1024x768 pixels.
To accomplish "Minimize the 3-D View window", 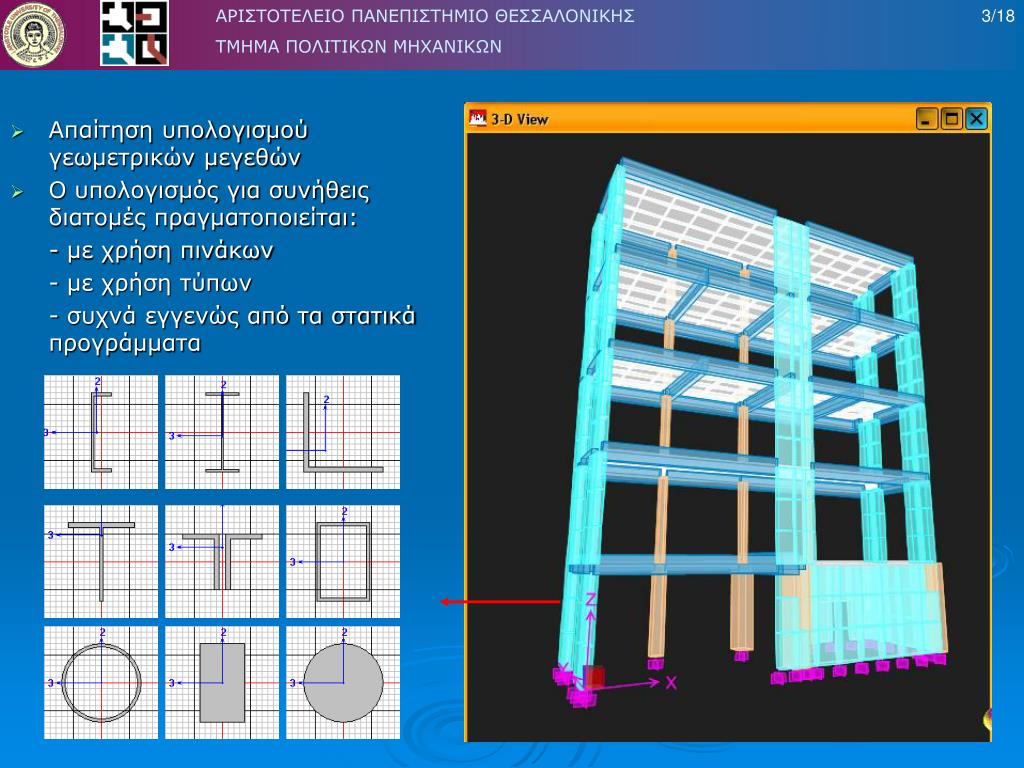I will (x=926, y=120).
